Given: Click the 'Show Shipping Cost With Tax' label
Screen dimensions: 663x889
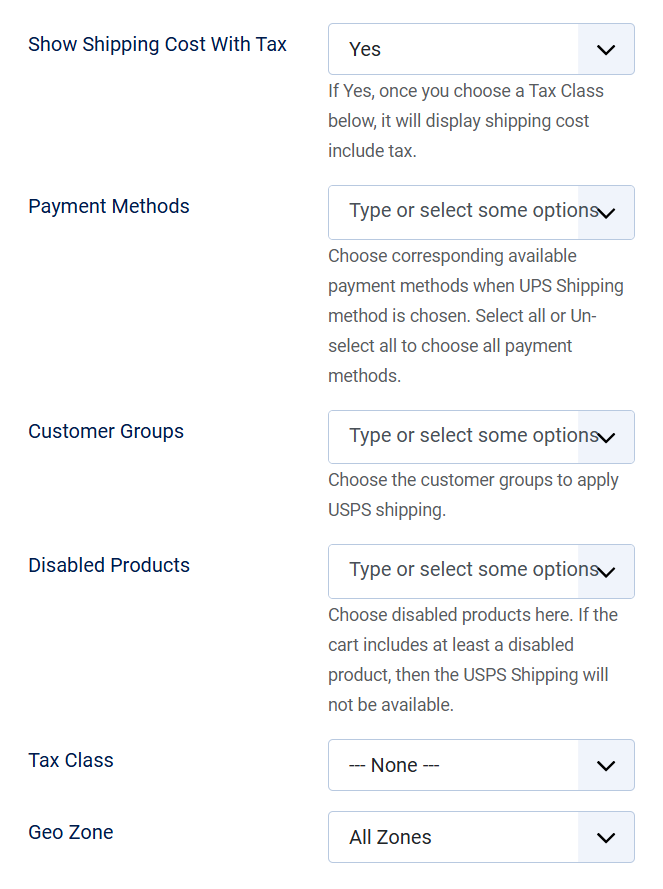Looking at the screenshot, I should click(157, 45).
